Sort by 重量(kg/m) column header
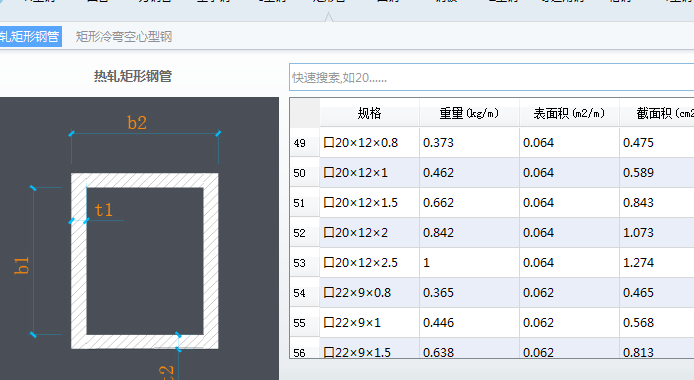This screenshot has width=694, height=380. (x=469, y=113)
